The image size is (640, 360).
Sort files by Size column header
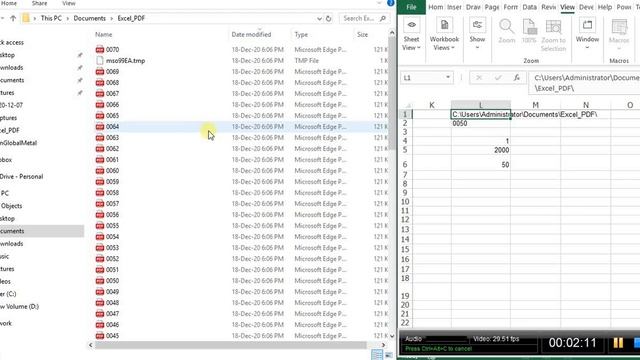pyautogui.click(x=362, y=35)
